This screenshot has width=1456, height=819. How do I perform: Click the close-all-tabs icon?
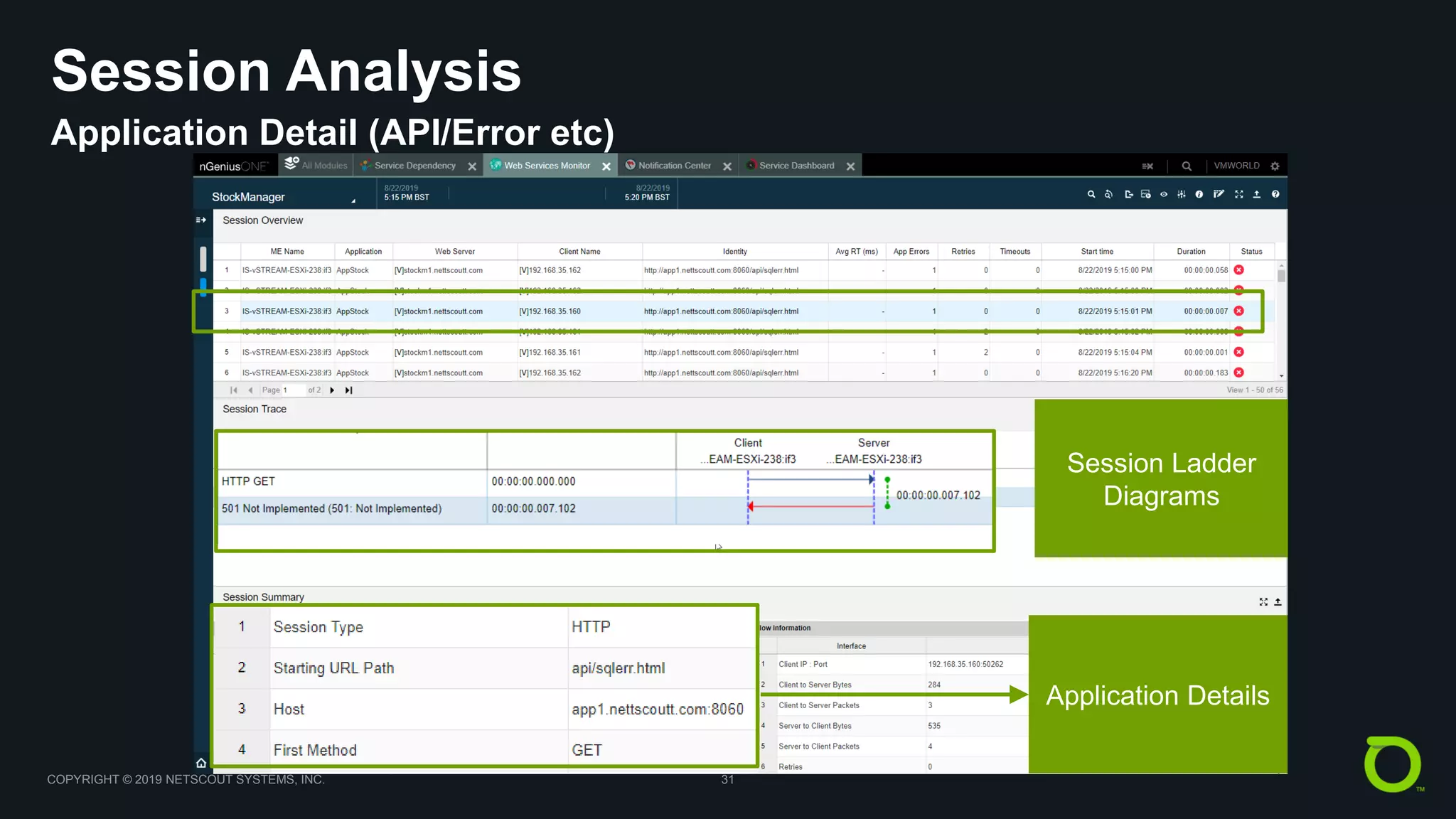click(1147, 166)
